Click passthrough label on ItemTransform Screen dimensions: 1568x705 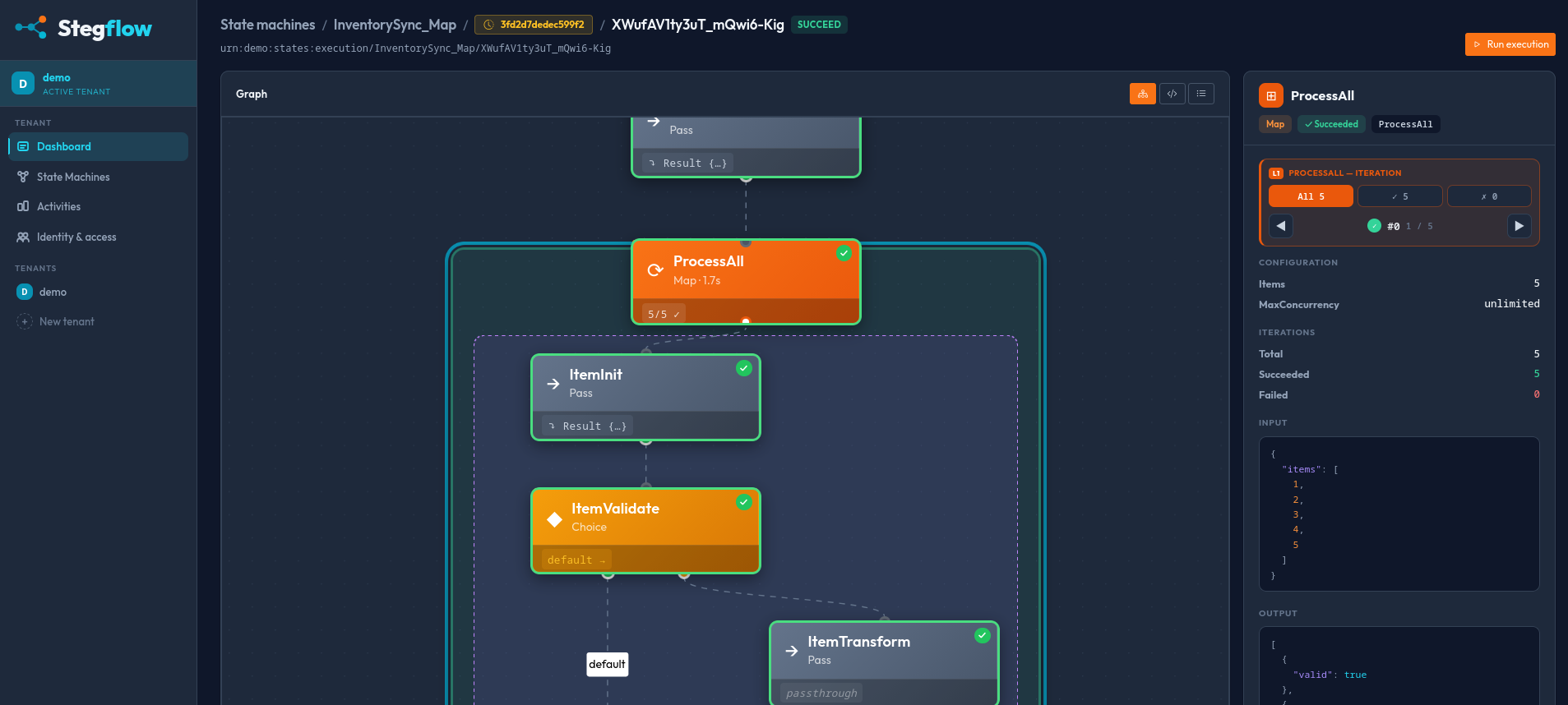point(821,693)
